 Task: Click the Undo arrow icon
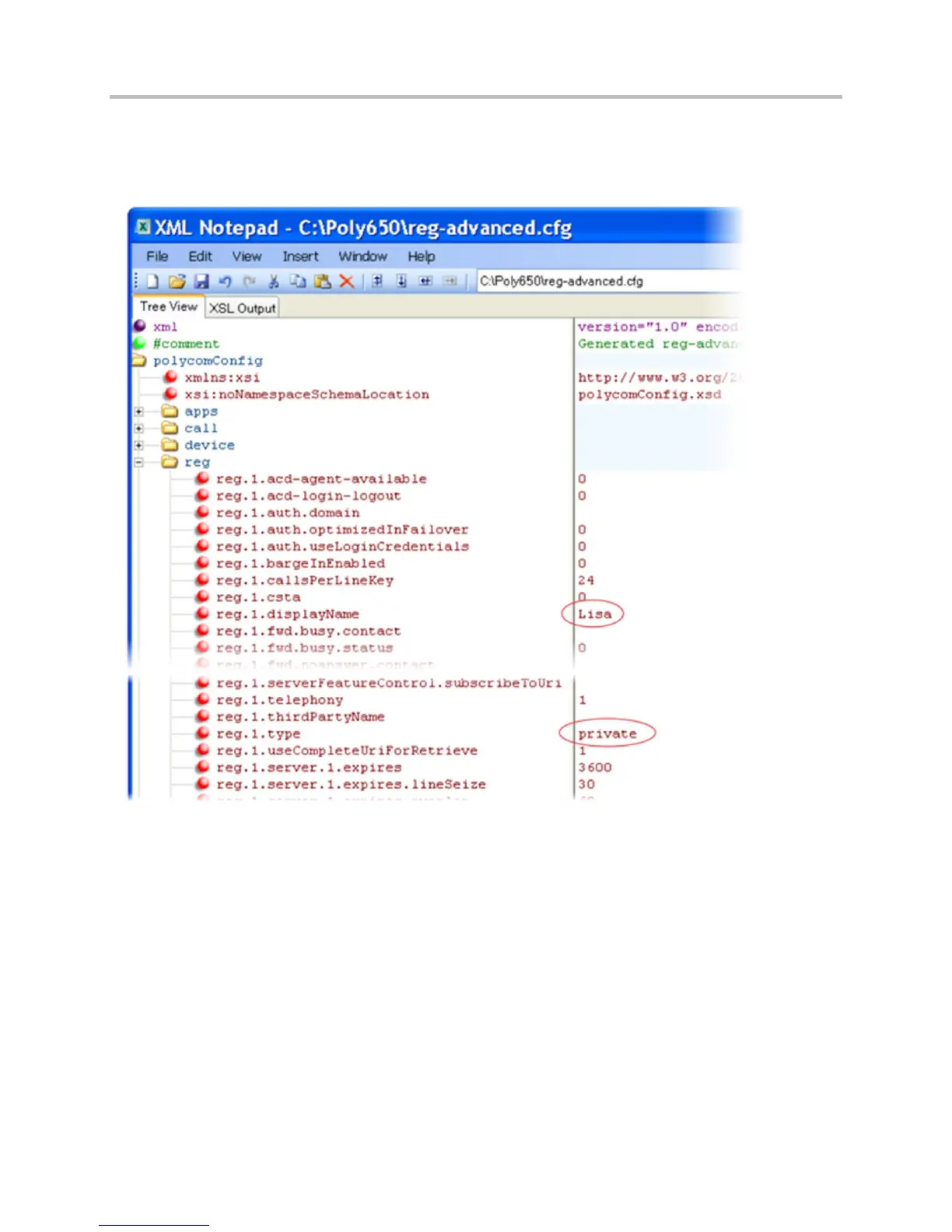pos(226,282)
